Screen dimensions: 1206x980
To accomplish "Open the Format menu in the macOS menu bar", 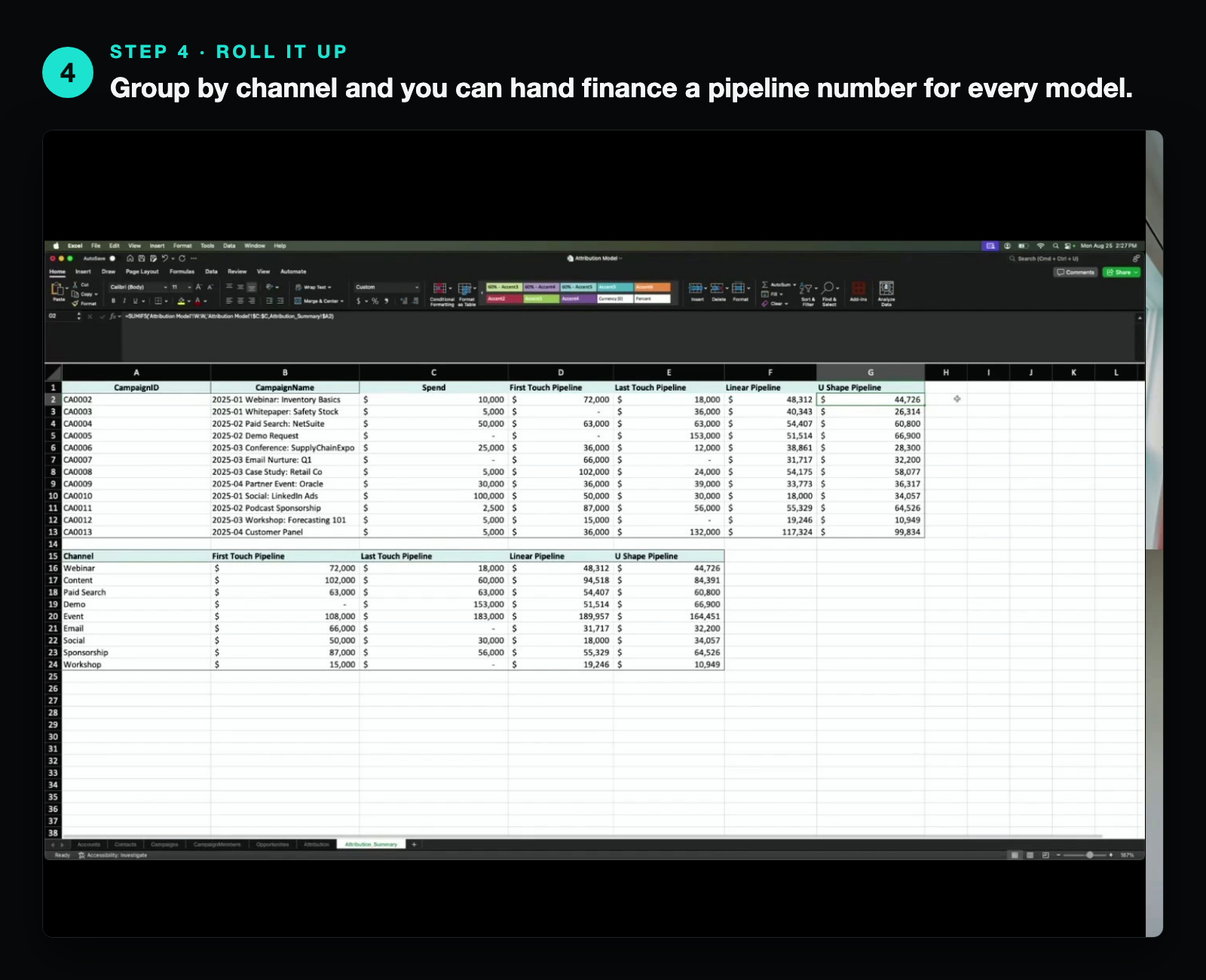I will [182, 246].
